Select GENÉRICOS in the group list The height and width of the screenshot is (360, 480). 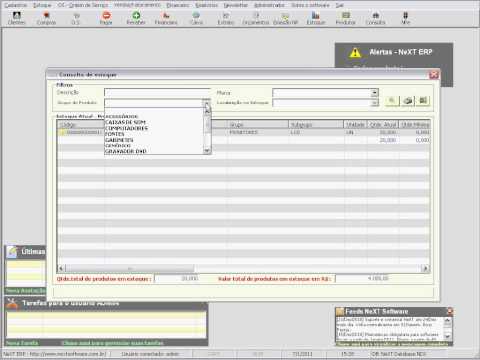(118, 146)
